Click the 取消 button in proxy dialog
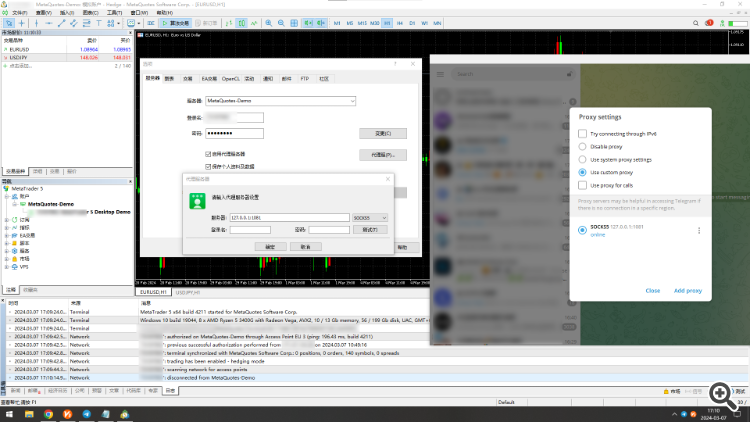This screenshot has height=422, width=750. click(306, 247)
